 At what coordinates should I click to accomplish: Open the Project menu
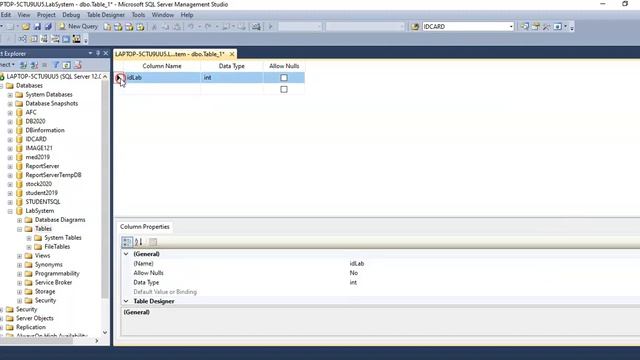[x=46, y=15]
